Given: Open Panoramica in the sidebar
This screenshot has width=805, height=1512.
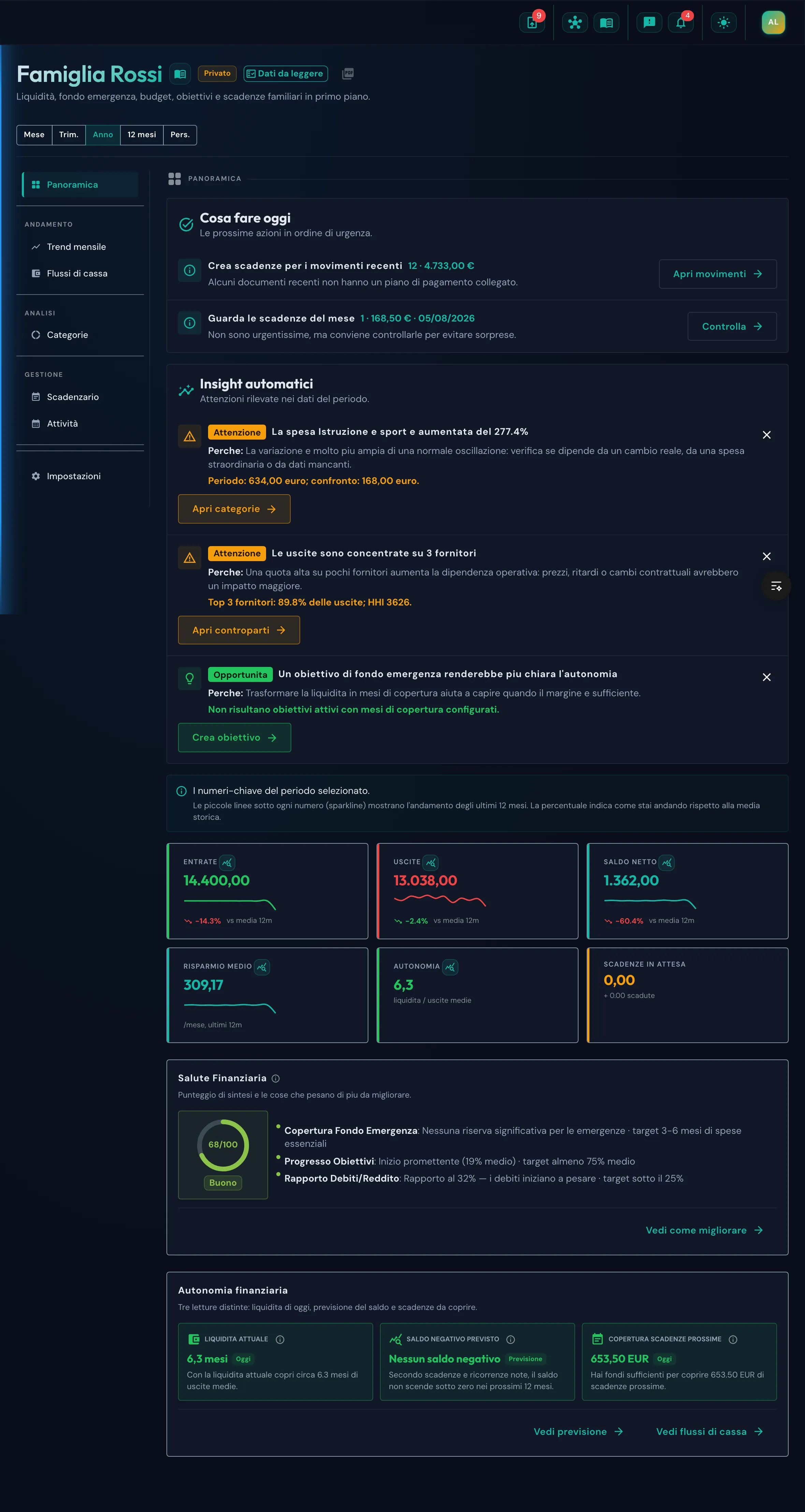Looking at the screenshot, I should tap(80, 184).
